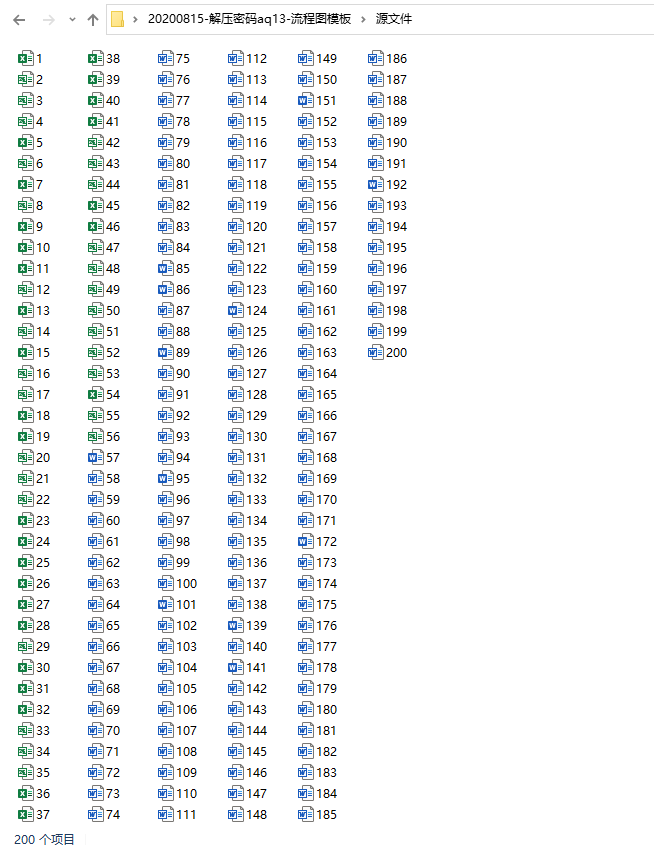Expand chevron before 20200815 folder in path
The width and height of the screenshot is (654, 849).
pyautogui.click(x=135, y=19)
